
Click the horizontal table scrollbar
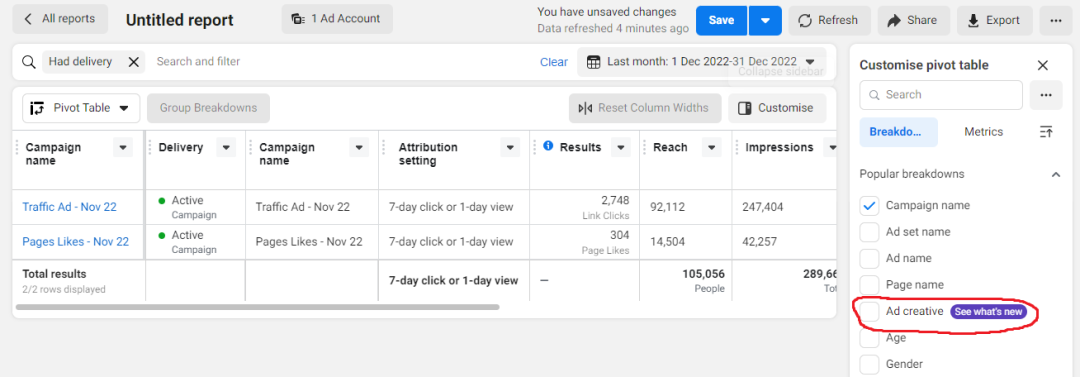coord(257,306)
